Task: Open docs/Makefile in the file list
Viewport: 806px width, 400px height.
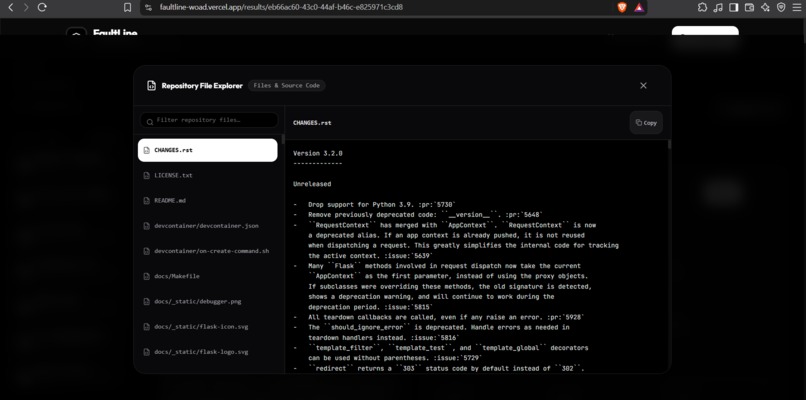Action: pyautogui.click(x=208, y=276)
